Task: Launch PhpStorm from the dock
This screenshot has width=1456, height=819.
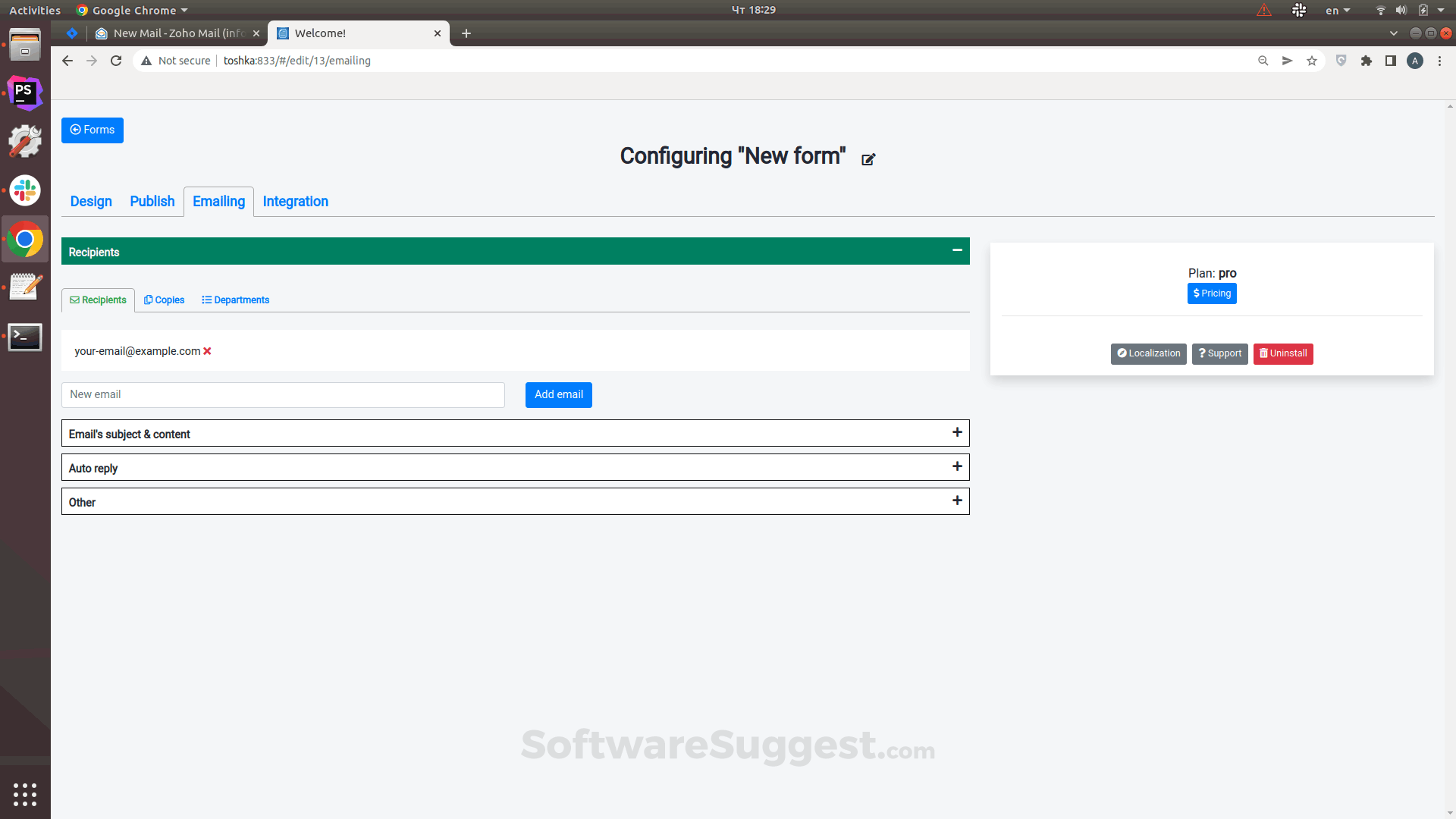Action: tap(25, 93)
